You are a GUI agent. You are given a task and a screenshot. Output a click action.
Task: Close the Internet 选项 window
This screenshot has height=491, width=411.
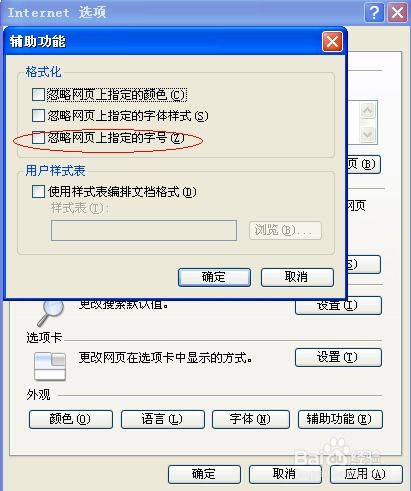397,13
